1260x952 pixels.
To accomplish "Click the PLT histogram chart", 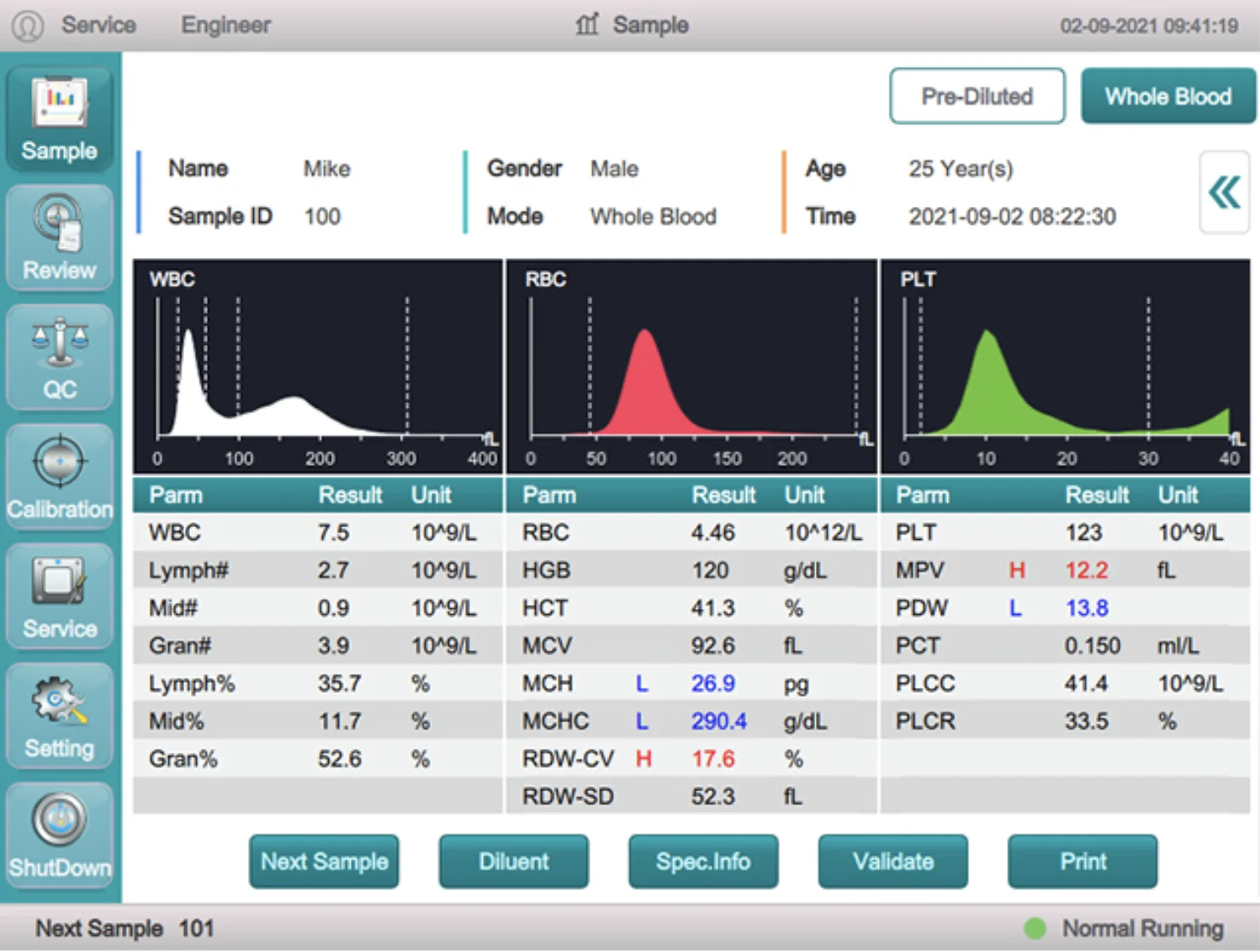I will (1065, 367).
